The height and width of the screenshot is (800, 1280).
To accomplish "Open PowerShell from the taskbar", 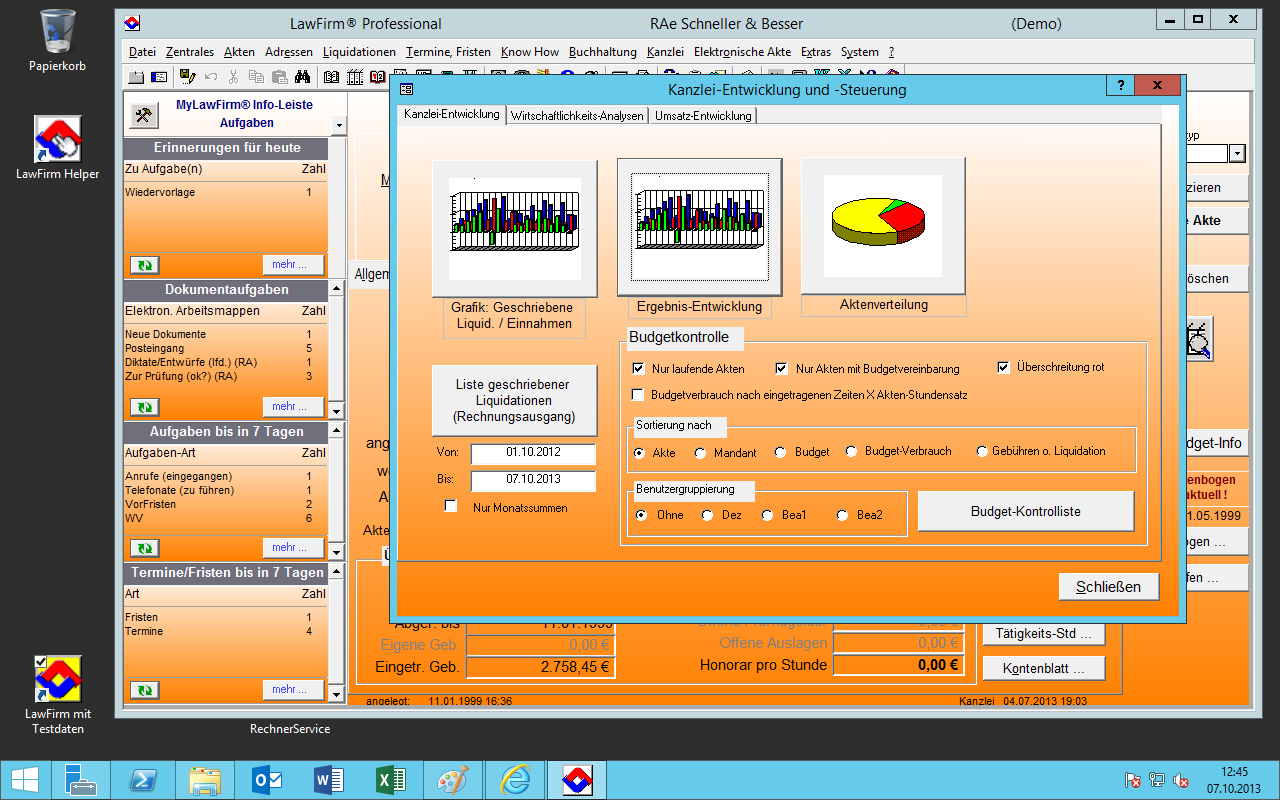I will click(x=143, y=779).
